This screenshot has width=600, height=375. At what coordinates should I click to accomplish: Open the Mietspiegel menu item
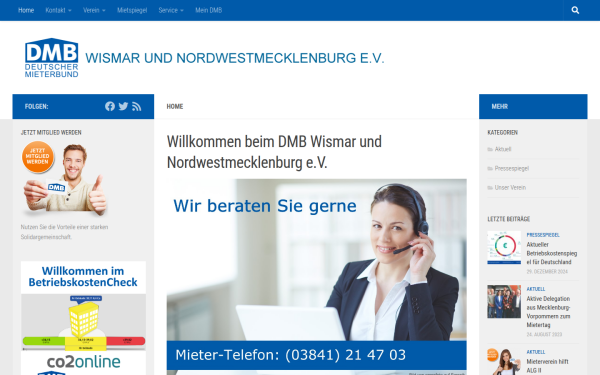[x=132, y=10]
